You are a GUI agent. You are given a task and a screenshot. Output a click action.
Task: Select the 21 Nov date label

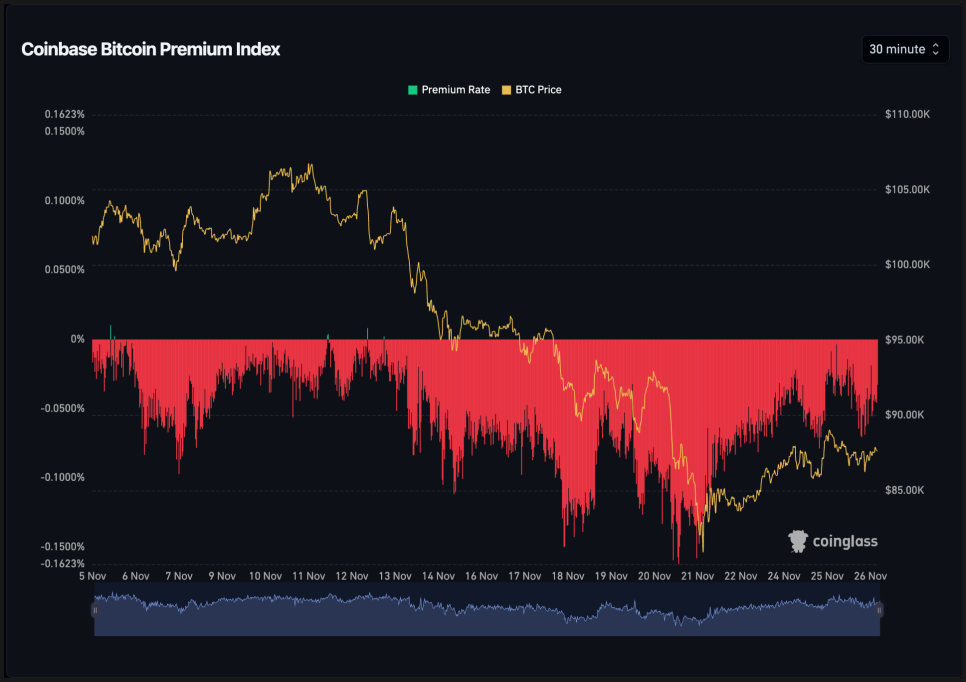697,576
